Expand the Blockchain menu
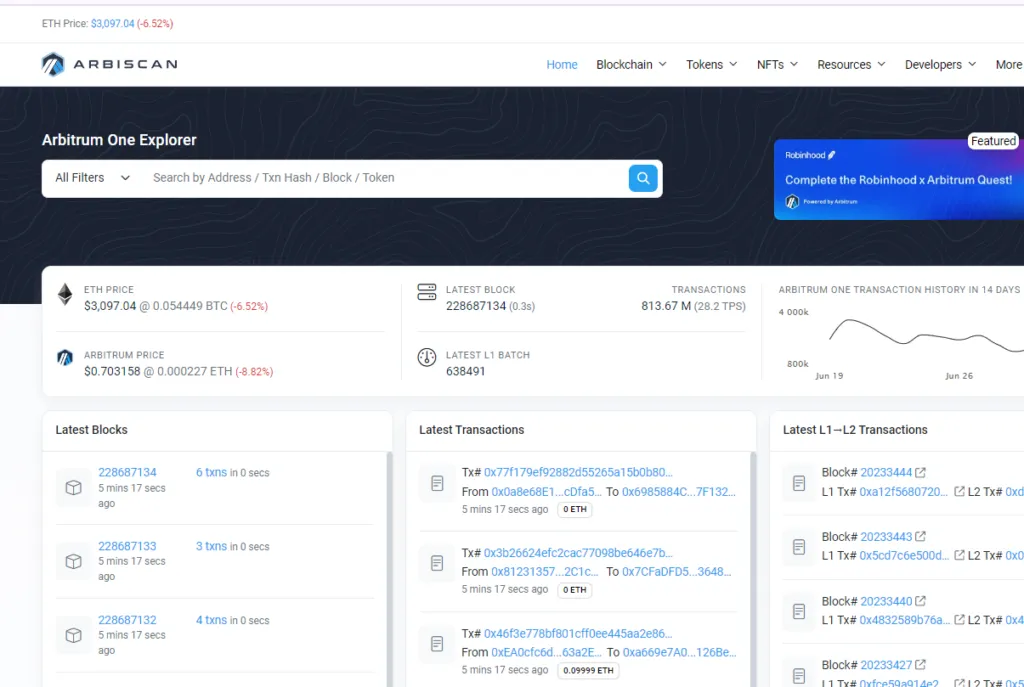This screenshot has height=687, width=1024. pyautogui.click(x=631, y=65)
